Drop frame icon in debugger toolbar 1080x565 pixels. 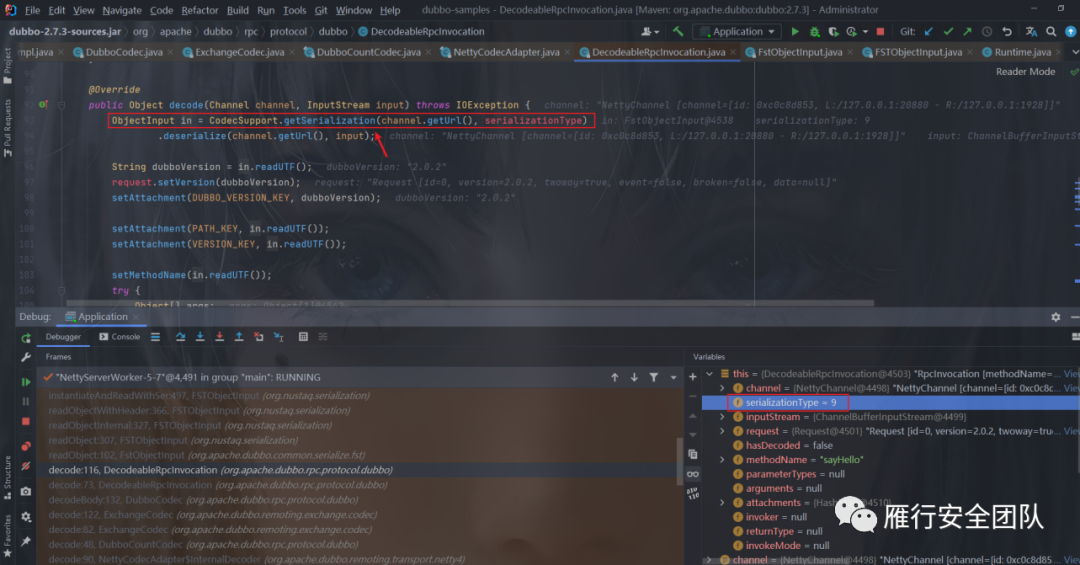click(258, 337)
